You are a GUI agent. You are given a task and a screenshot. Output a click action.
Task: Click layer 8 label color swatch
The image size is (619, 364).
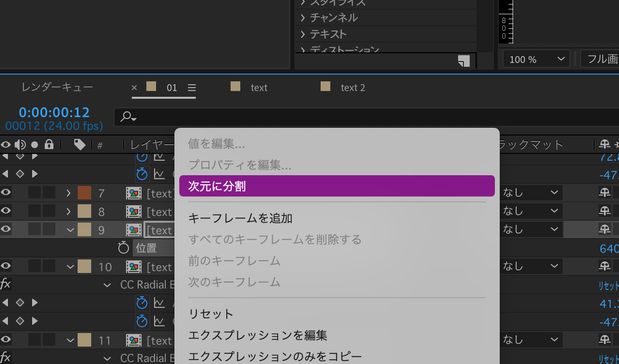click(x=84, y=211)
